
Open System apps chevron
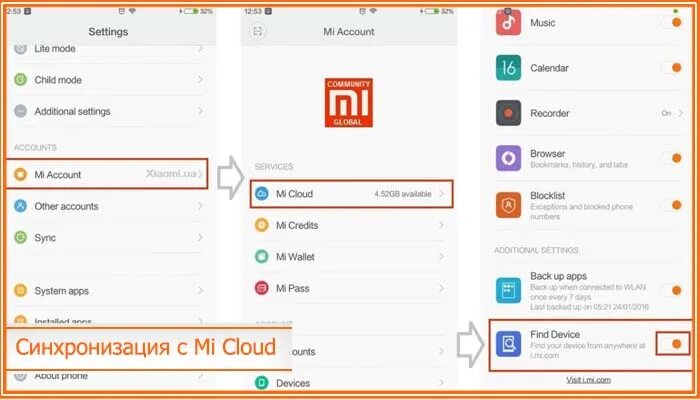200,291
